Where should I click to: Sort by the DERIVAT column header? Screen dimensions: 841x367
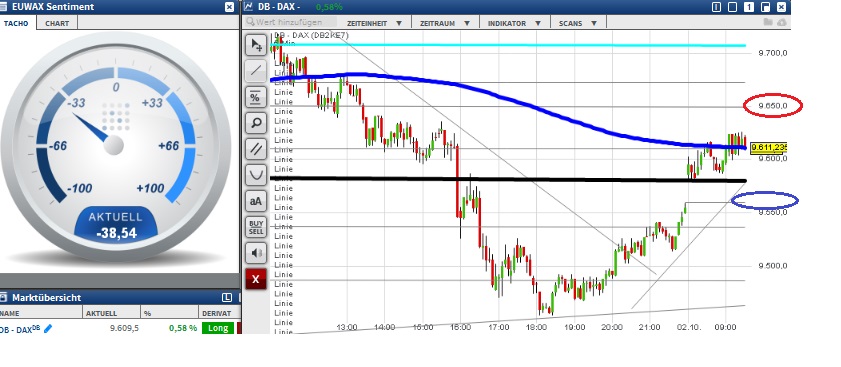click(219, 313)
